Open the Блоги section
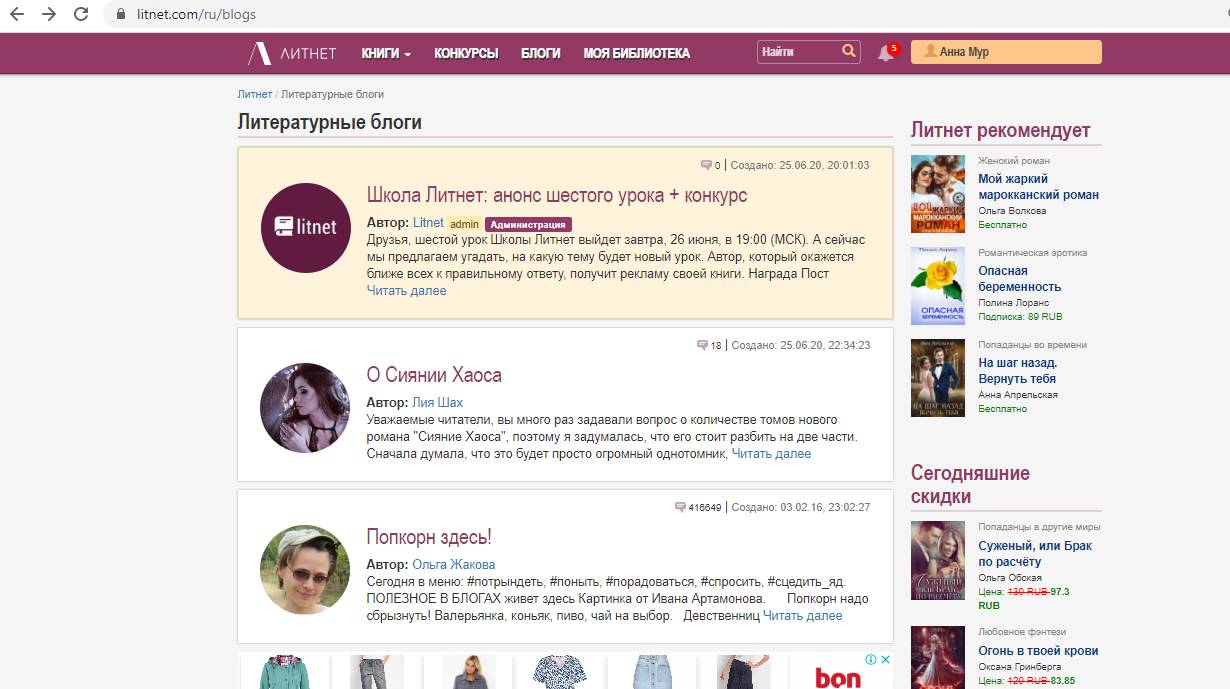Image resolution: width=1230 pixels, height=689 pixels. [540, 53]
